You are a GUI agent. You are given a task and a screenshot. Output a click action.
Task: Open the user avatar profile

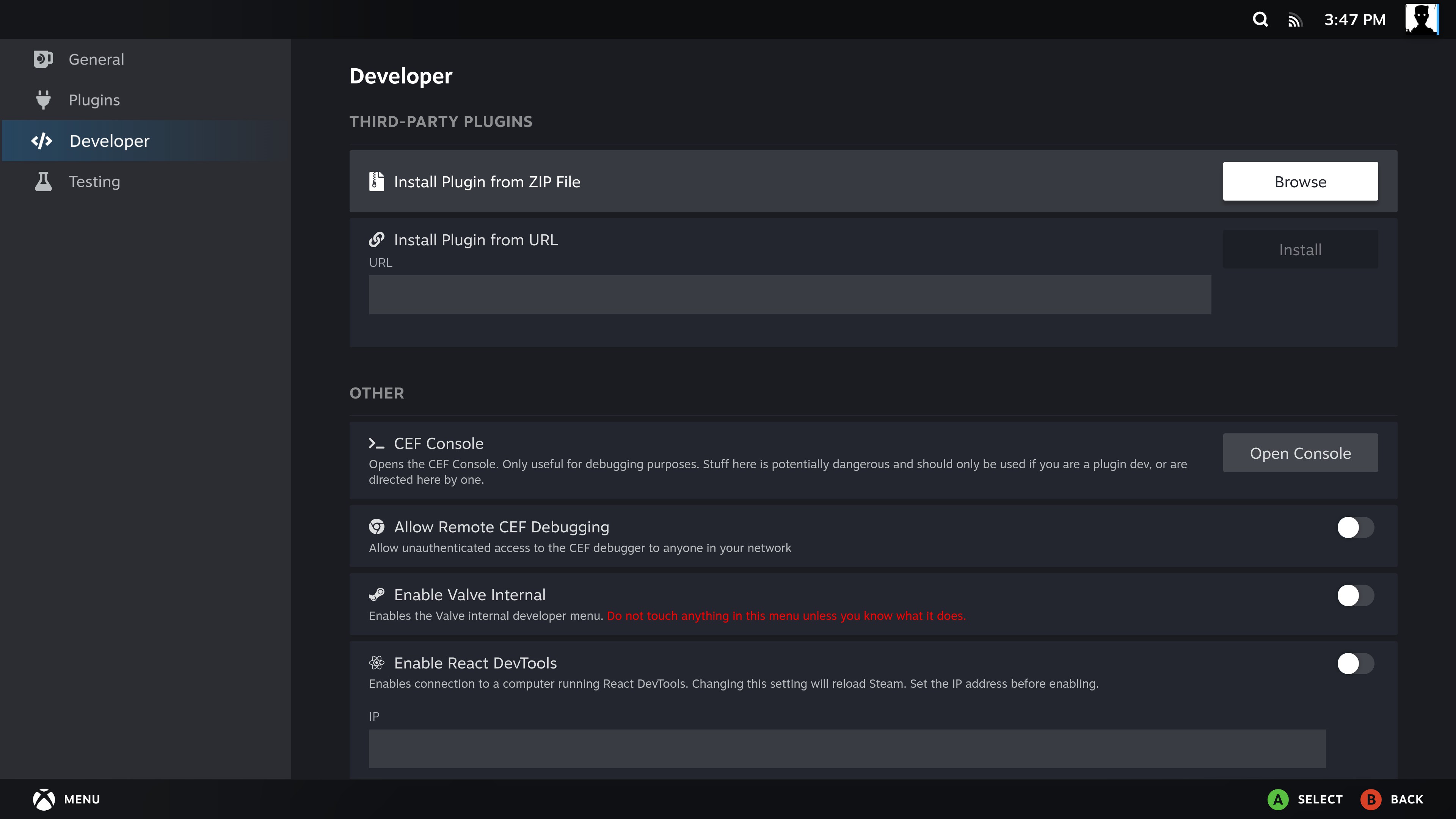pyautogui.click(x=1422, y=19)
